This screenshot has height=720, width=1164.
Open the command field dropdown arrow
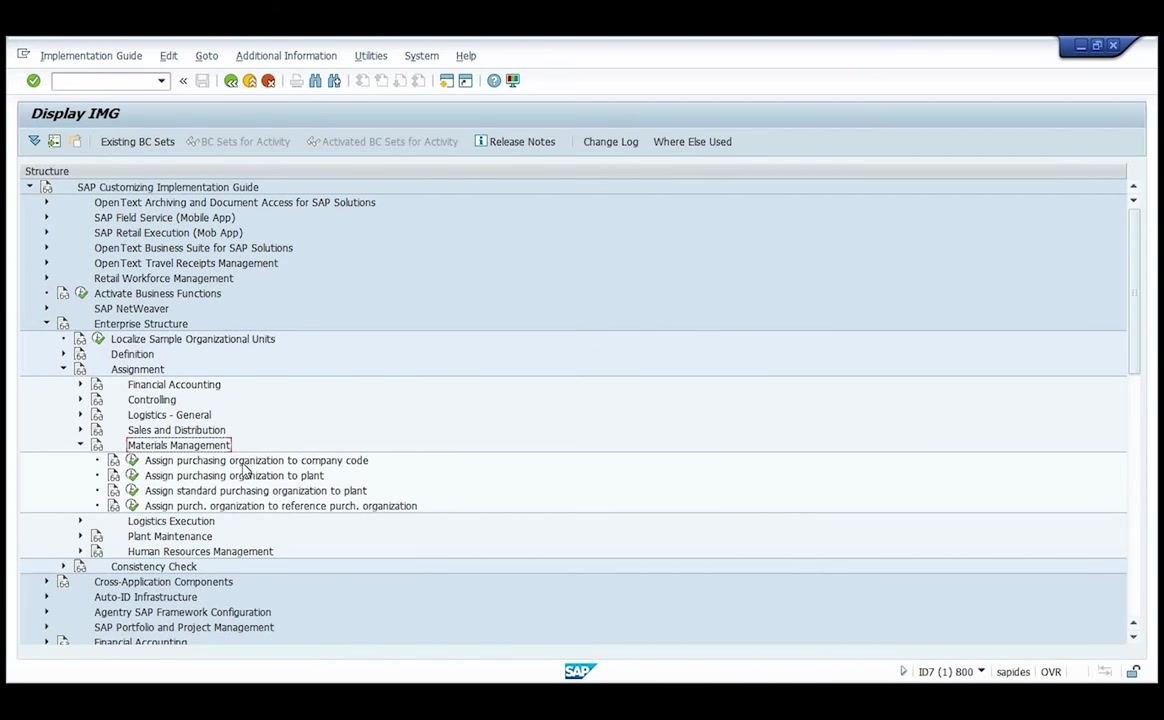tap(161, 81)
